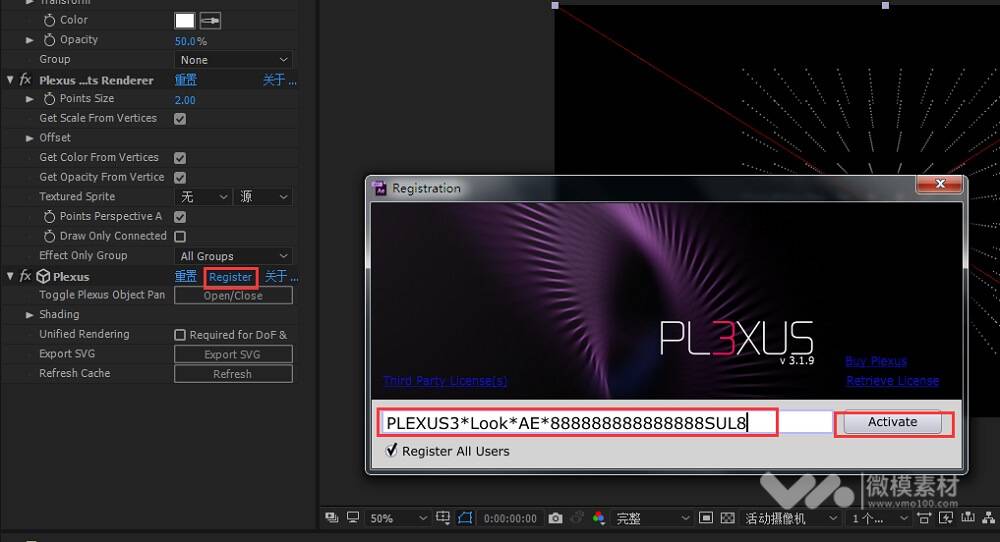
Task: Click Activate button
Action: click(892, 422)
